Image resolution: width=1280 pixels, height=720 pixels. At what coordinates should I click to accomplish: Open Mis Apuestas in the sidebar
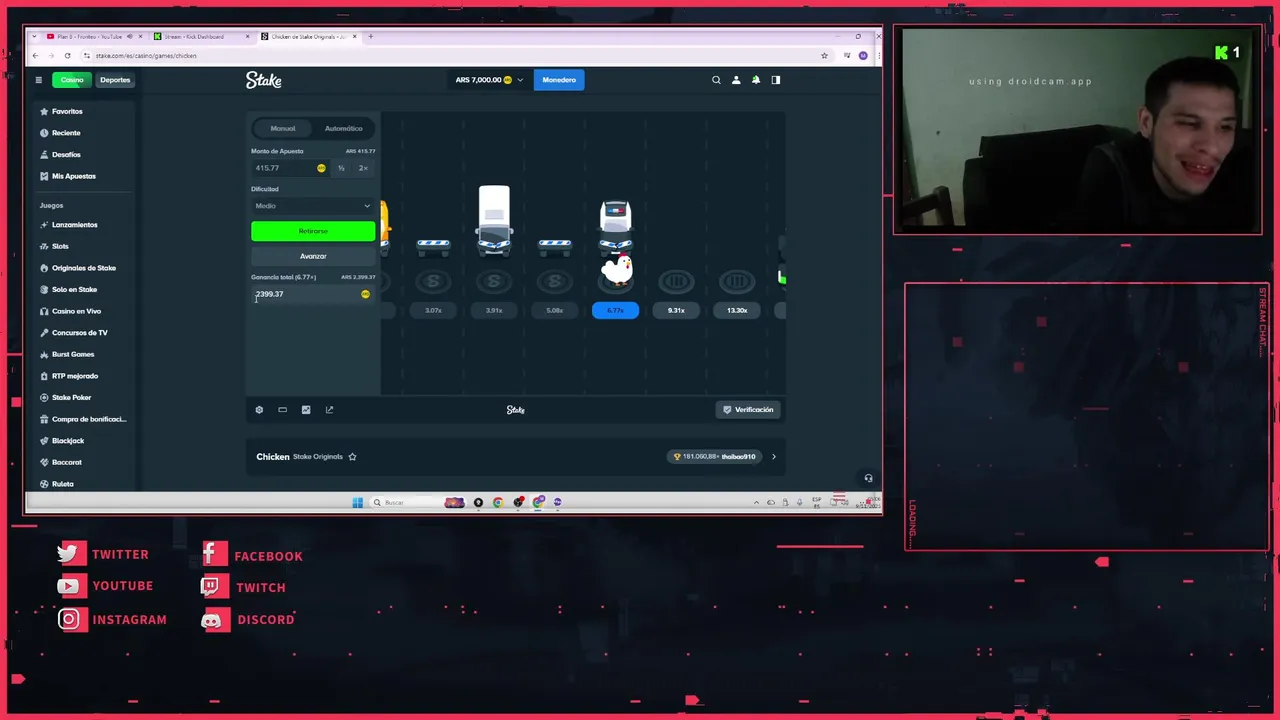74,176
